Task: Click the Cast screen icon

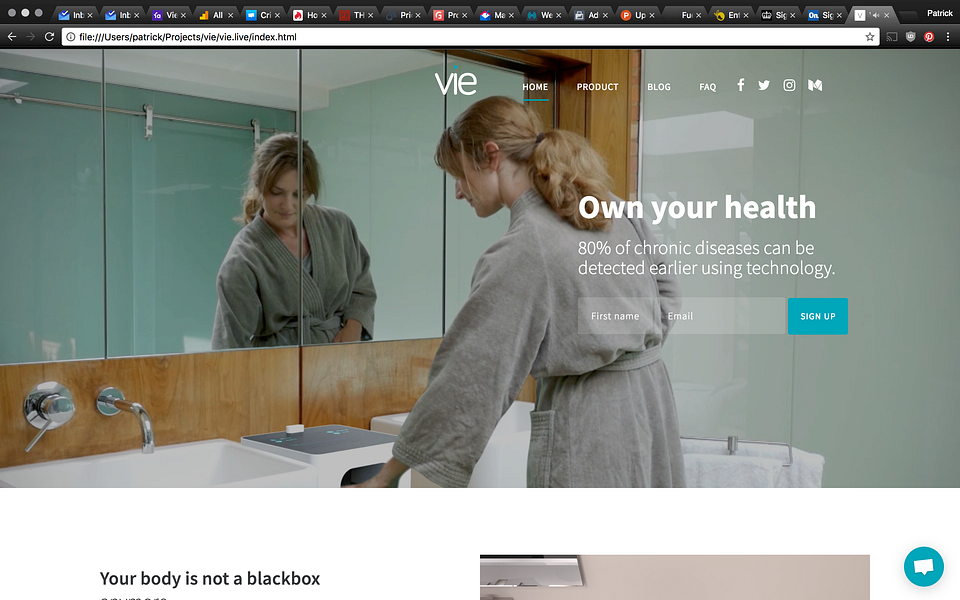Action: point(892,37)
